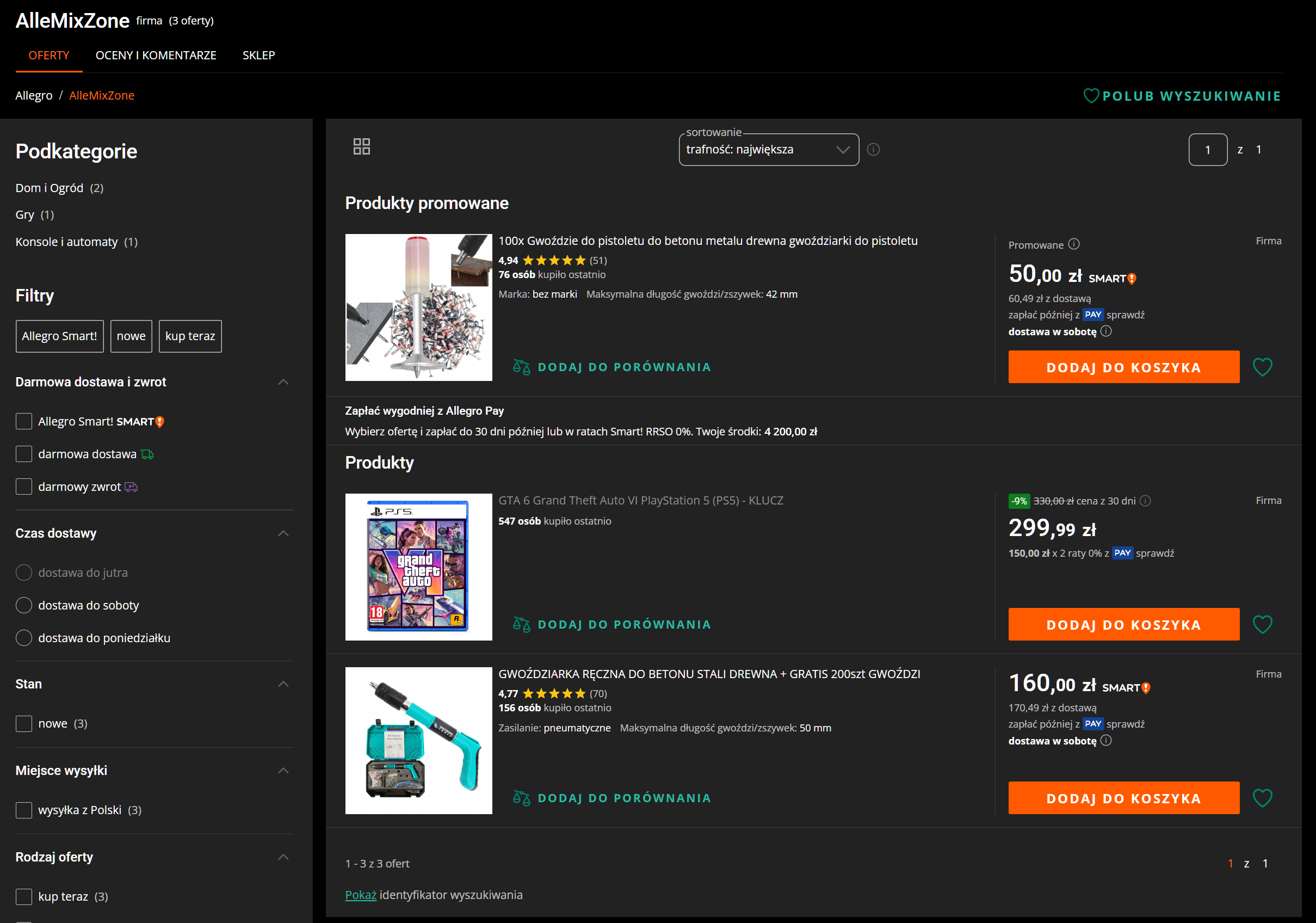This screenshot has height=923, width=1316.
Task: Click the page number input field
Action: coord(1208,150)
